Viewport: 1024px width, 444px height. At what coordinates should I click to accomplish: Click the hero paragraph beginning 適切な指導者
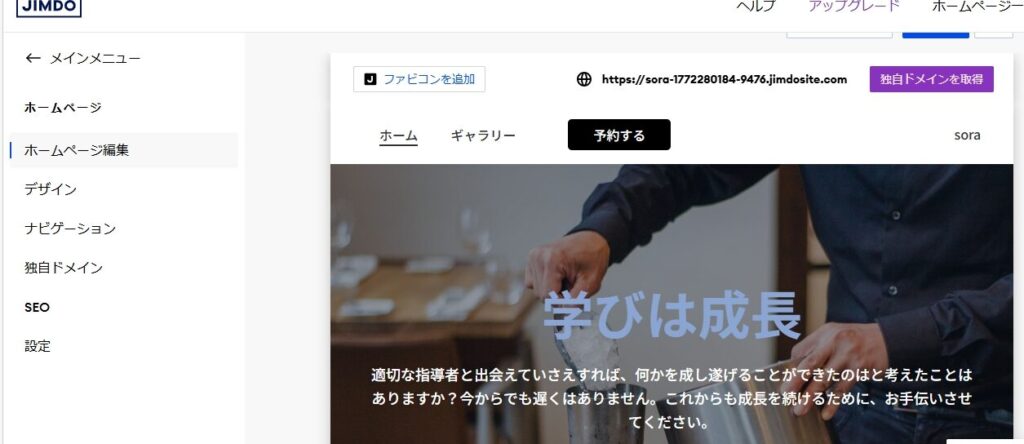click(672, 398)
